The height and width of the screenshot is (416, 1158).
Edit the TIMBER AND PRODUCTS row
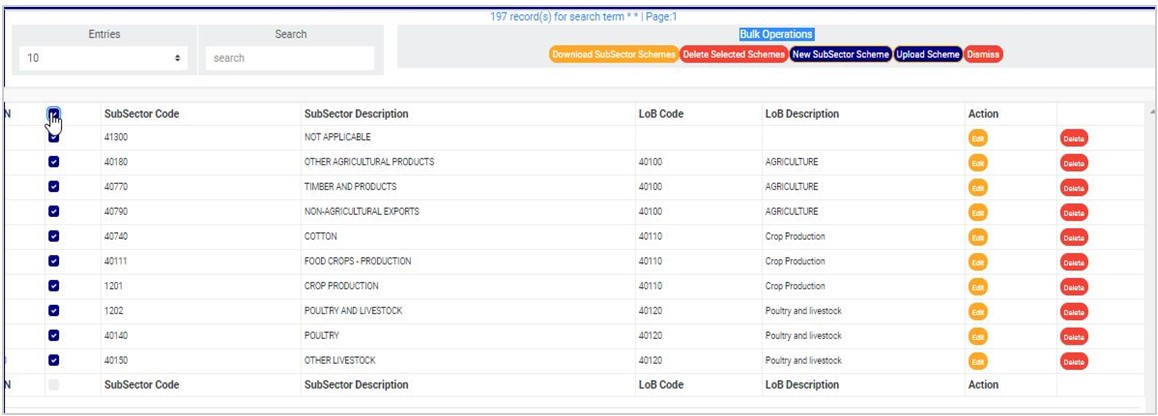click(977, 187)
